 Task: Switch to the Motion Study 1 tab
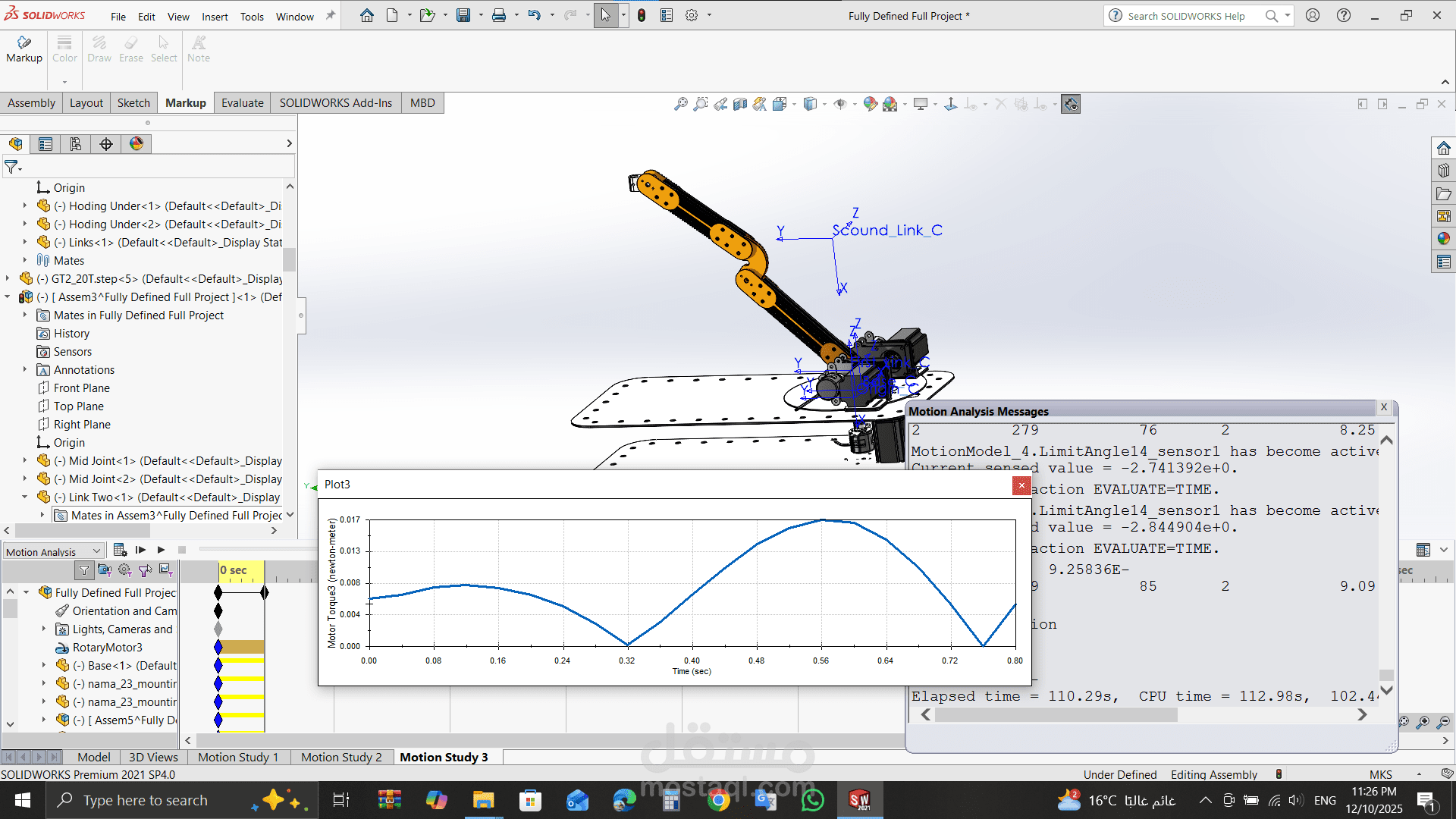pyautogui.click(x=238, y=757)
